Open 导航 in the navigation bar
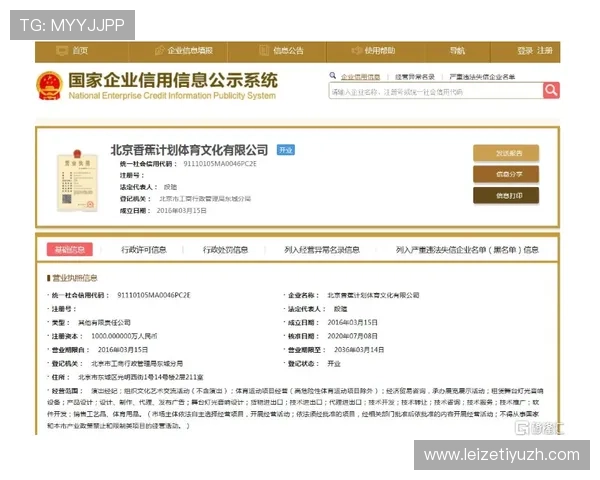This screenshot has height=480, width=600. (457, 51)
